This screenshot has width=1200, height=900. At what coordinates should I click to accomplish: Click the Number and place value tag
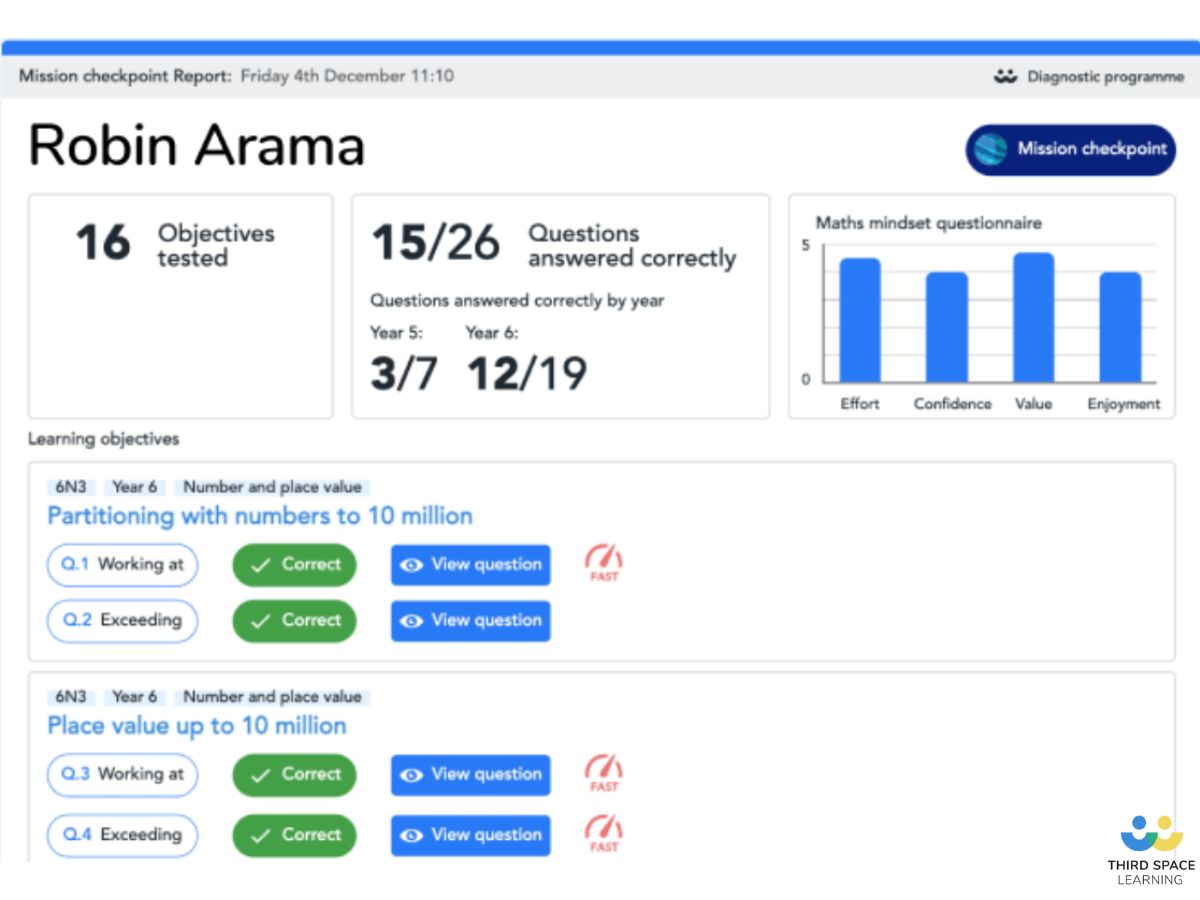(273, 487)
